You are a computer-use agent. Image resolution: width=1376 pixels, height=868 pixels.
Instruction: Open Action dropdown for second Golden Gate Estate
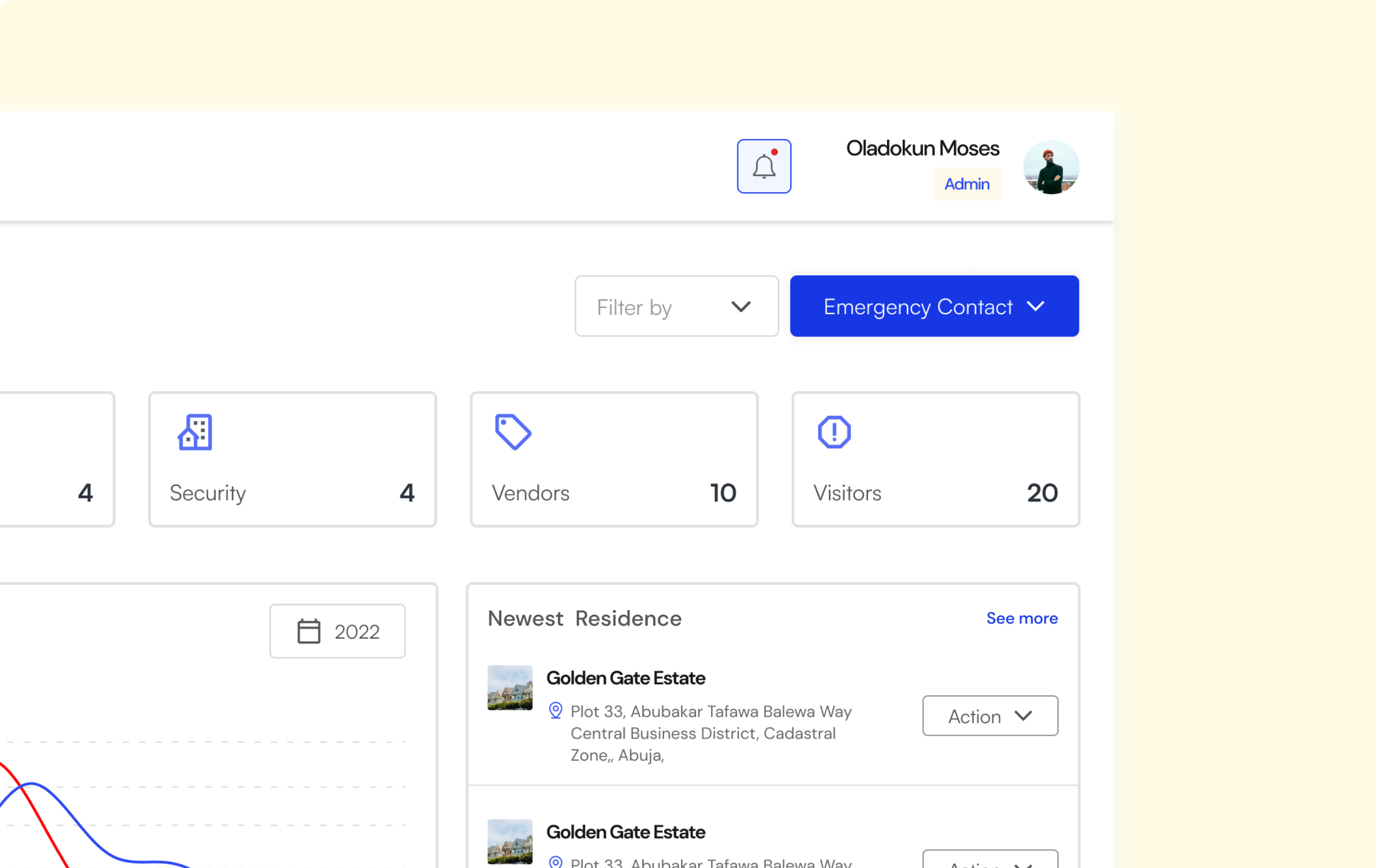[990, 860]
